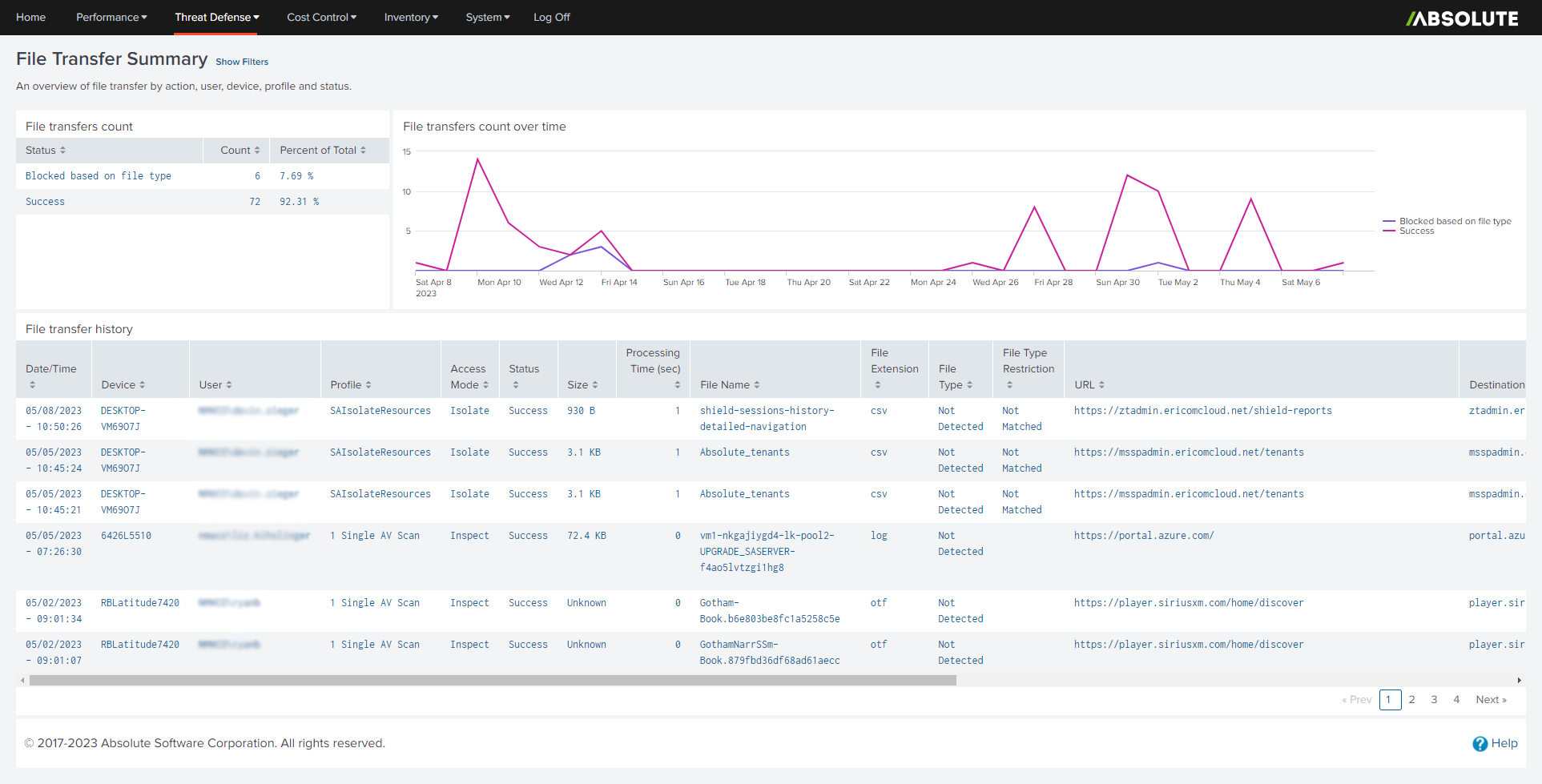The image size is (1542, 784).
Task: Toggle Blocked based on file type legend entry
Action: (x=1454, y=221)
